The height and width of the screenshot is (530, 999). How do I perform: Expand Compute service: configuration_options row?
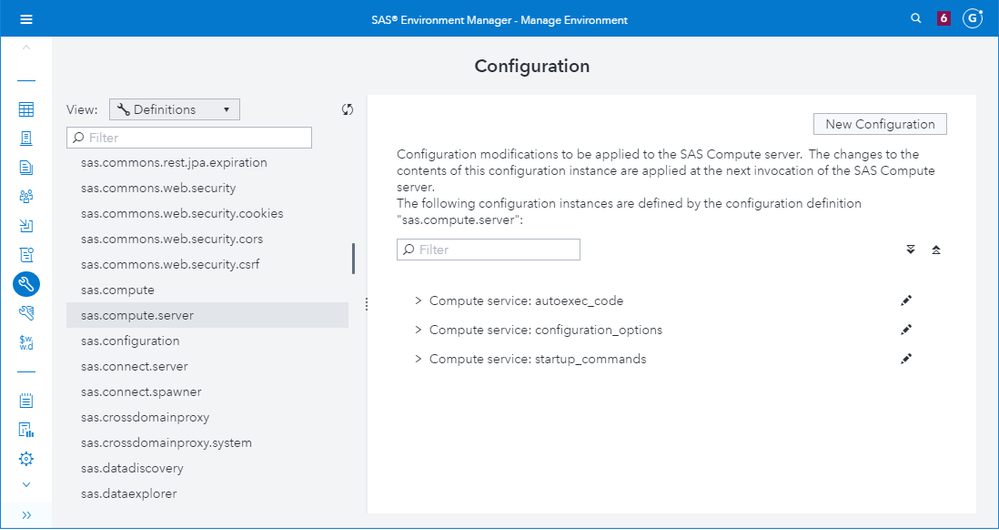tap(418, 330)
